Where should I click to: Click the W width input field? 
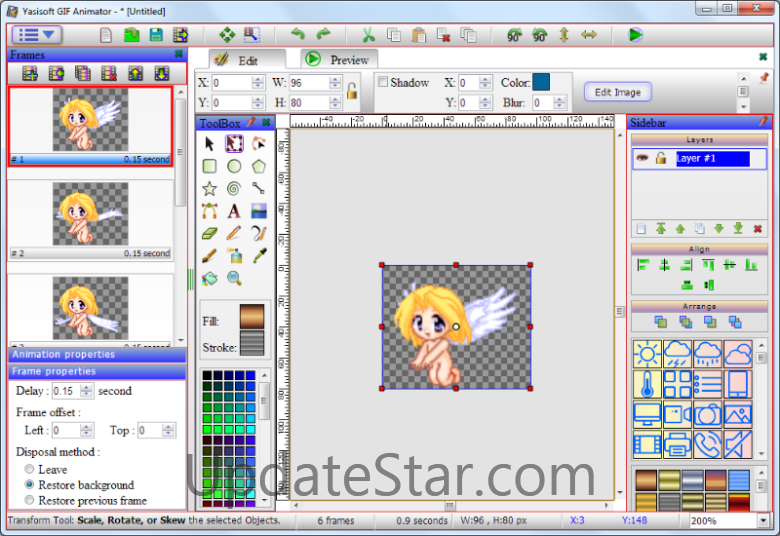pos(310,83)
